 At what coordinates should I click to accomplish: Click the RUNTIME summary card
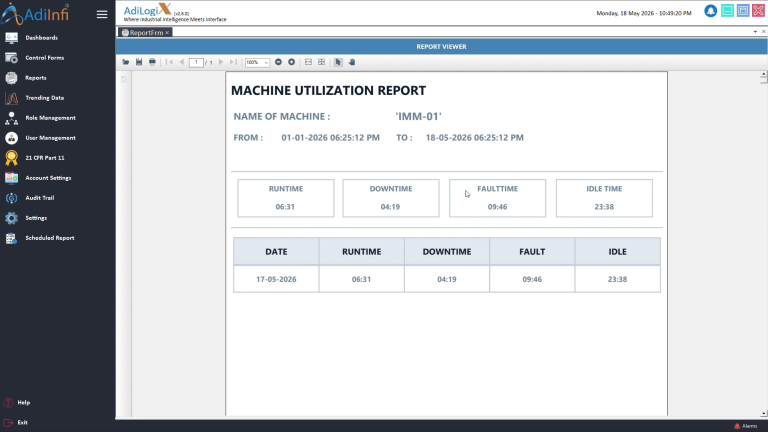pyautogui.click(x=286, y=198)
